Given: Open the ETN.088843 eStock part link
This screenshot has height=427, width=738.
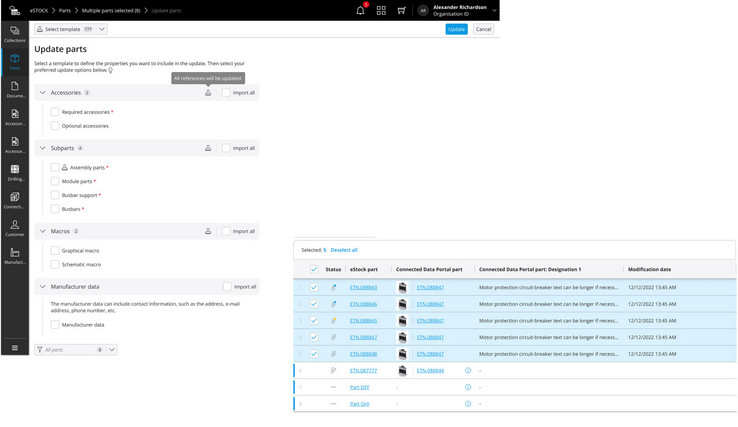Looking at the screenshot, I should point(363,287).
